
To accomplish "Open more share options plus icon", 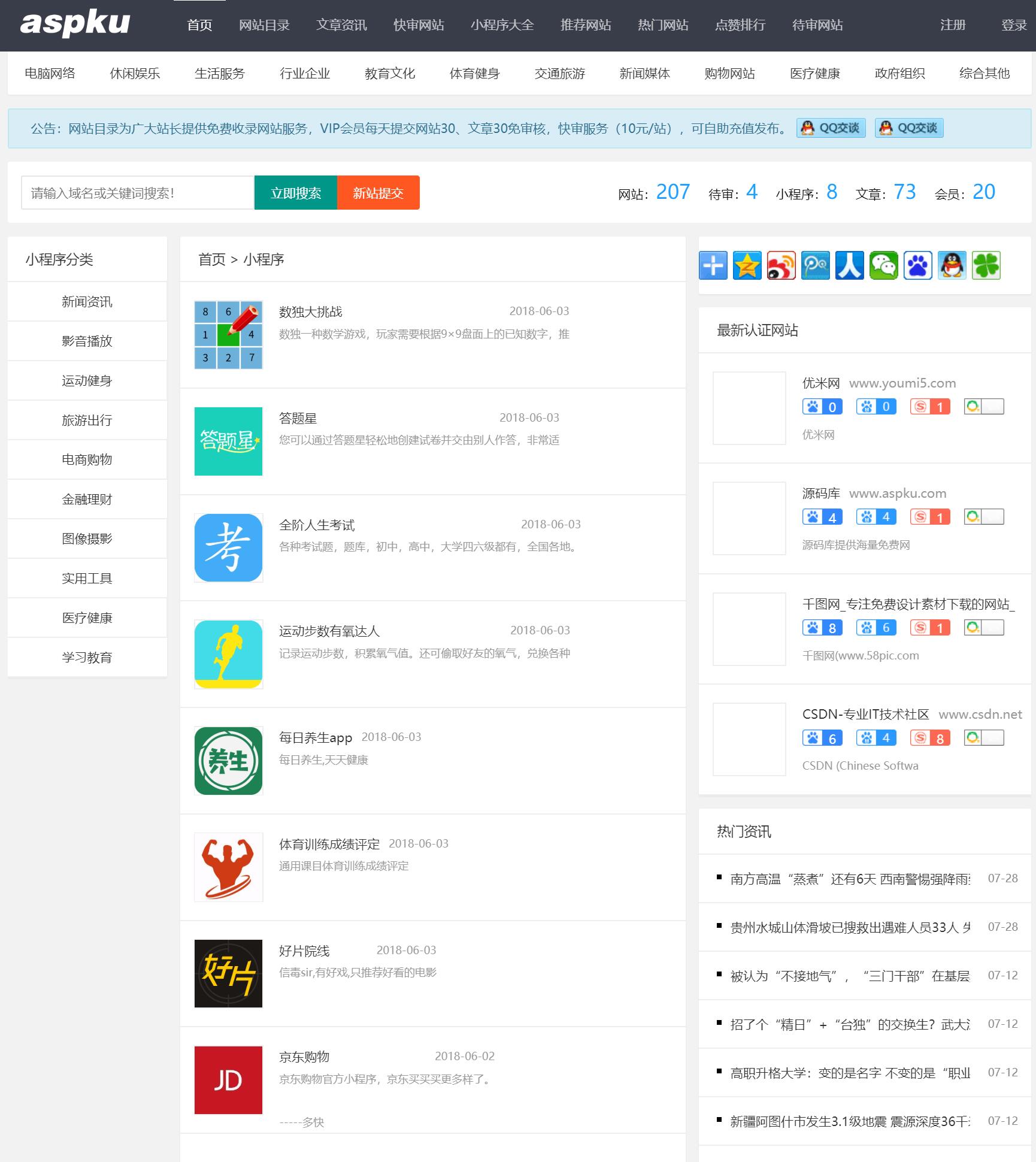I will (713, 265).
